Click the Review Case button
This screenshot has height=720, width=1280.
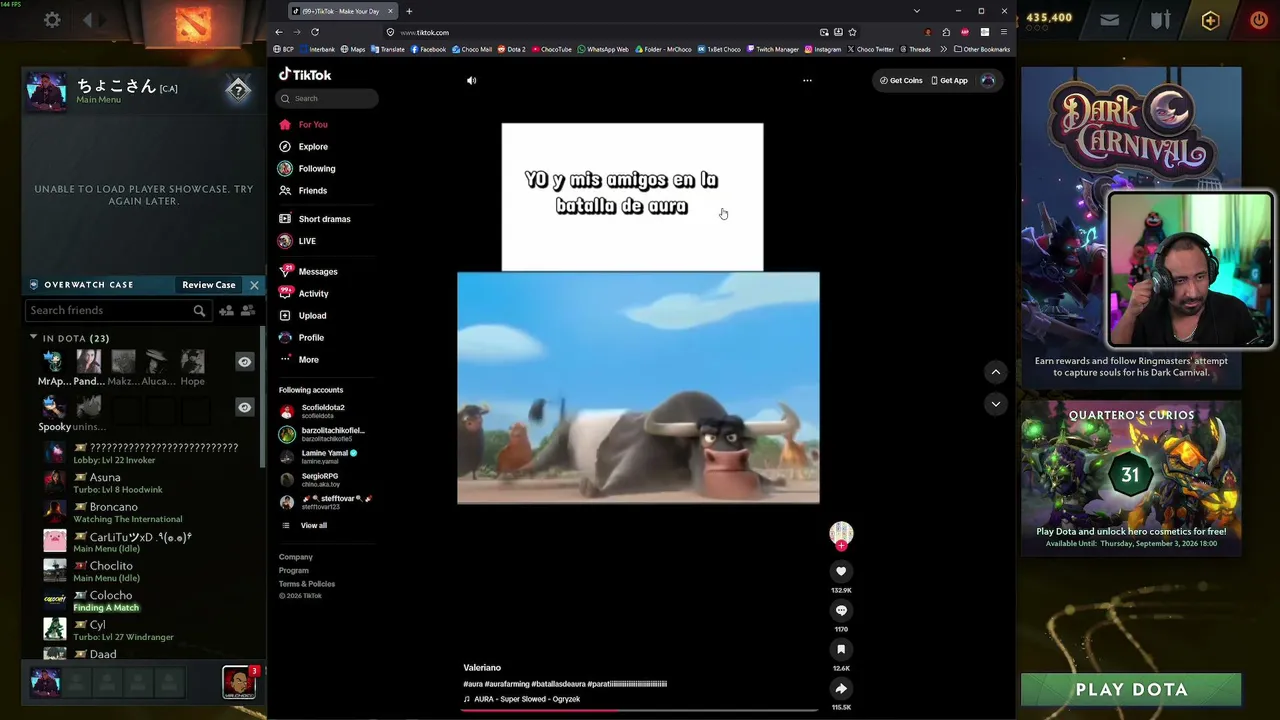(209, 285)
